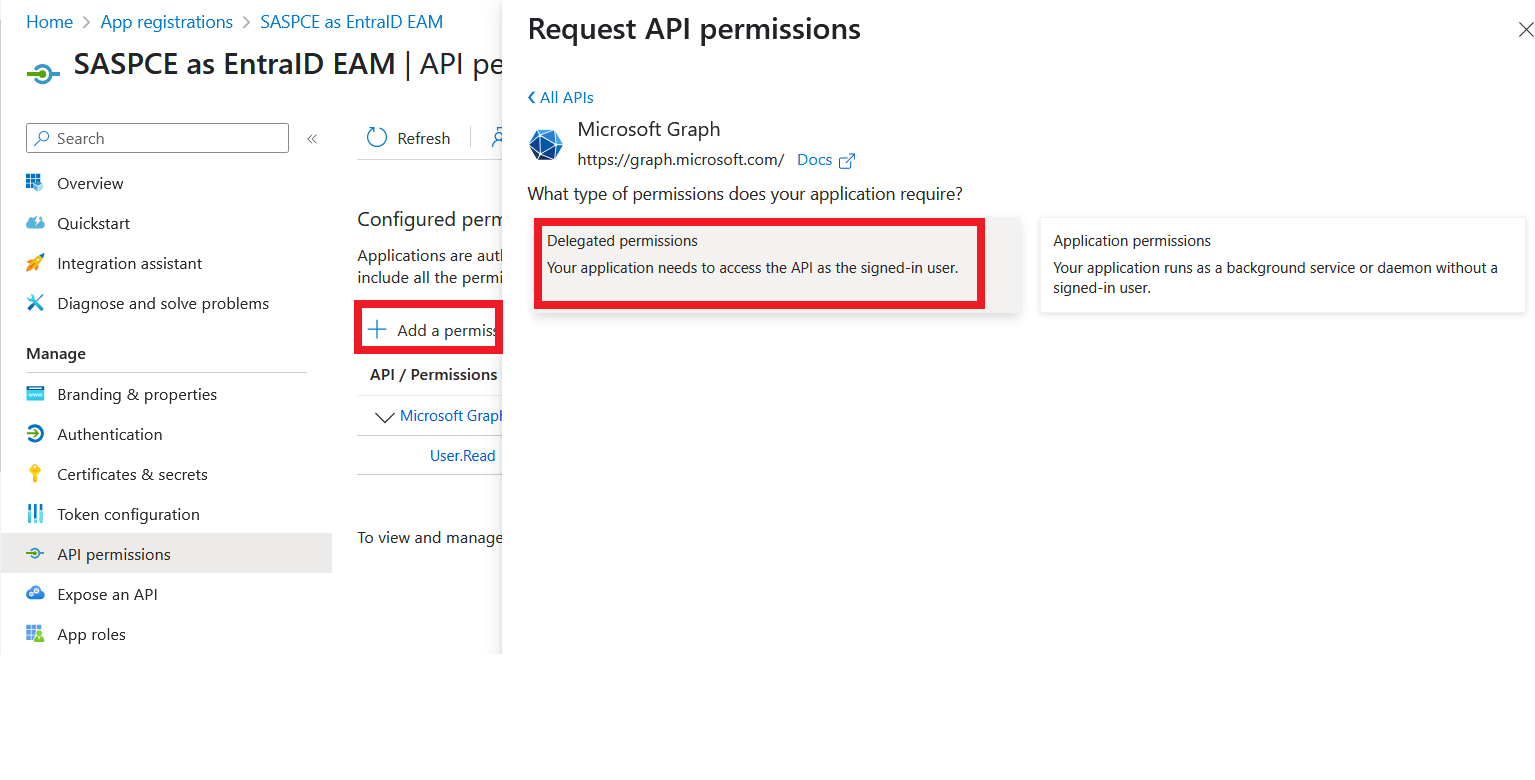Click the Certificates & secrets key icon
Image resolution: width=1535 pixels, height=780 pixels.
(35, 474)
